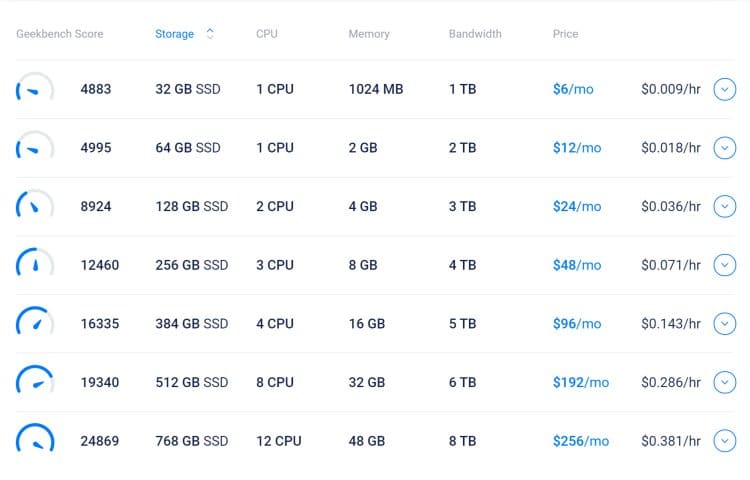
Task: Select the $256/mo price link
Action: [580, 441]
